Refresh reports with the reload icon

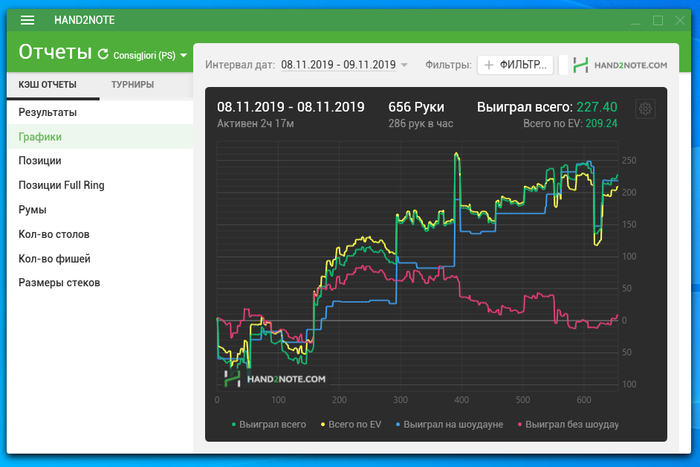pyautogui.click(x=103, y=54)
